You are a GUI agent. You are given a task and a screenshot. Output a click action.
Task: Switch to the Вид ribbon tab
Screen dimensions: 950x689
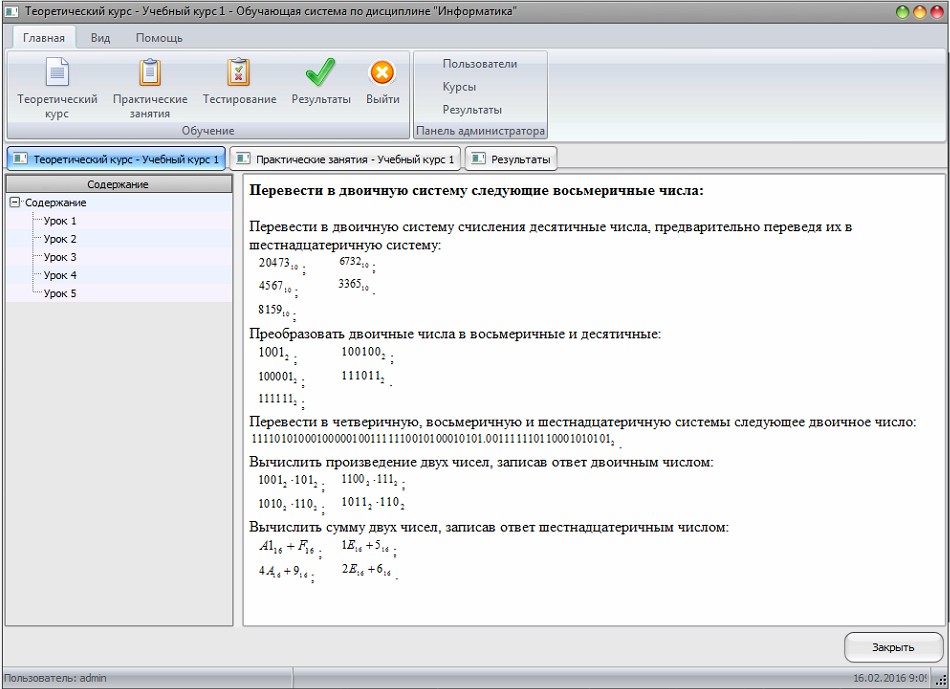[100, 38]
